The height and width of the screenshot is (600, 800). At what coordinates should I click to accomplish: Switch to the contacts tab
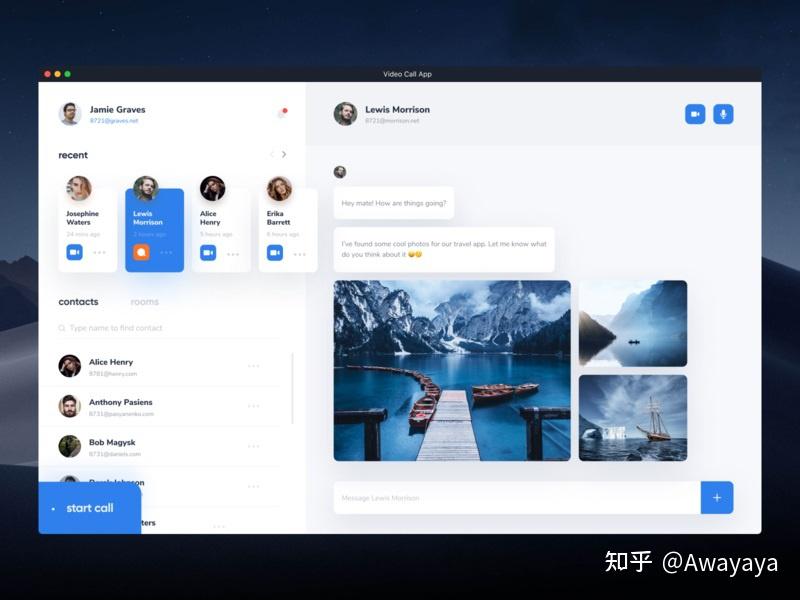point(78,302)
